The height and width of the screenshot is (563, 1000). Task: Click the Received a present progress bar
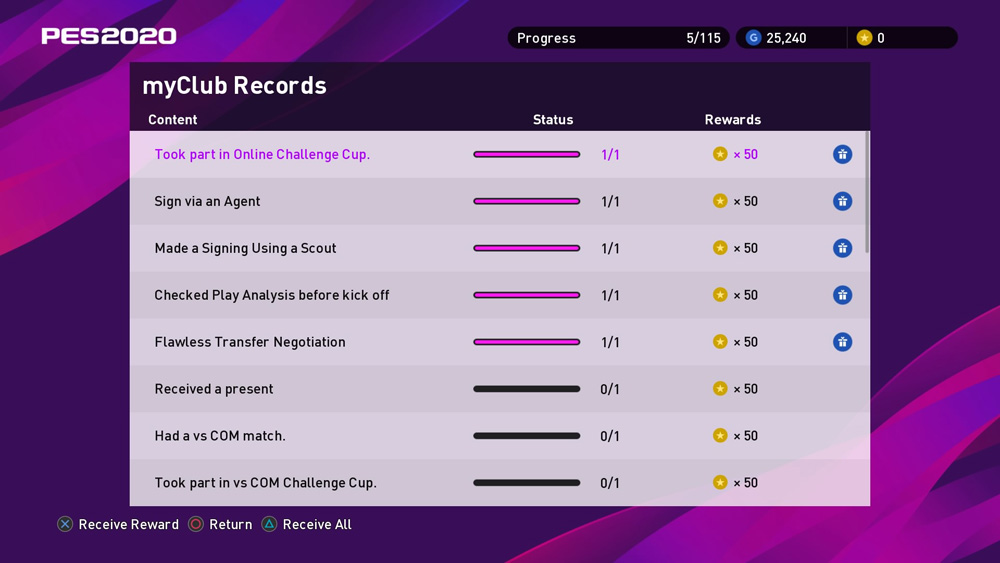(526, 389)
